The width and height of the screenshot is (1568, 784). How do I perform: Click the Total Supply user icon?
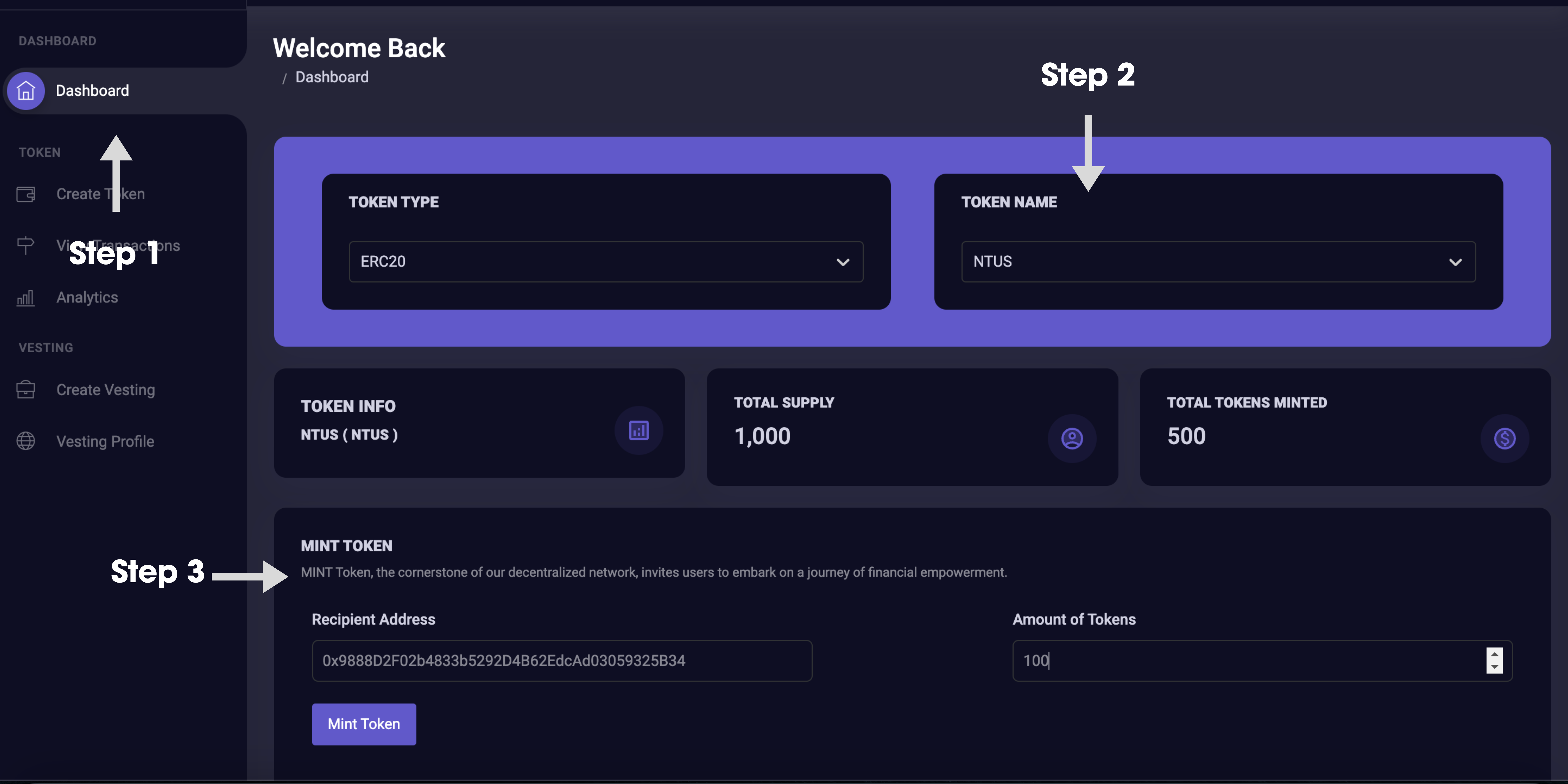click(x=1072, y=438)
